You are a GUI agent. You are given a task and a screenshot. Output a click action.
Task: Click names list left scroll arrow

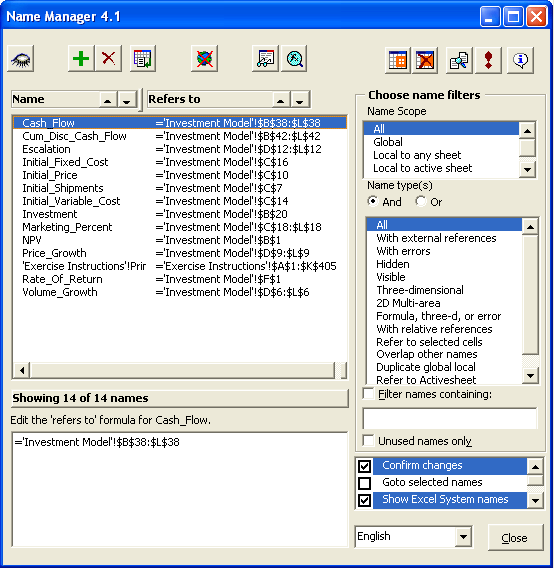(22, 370)
